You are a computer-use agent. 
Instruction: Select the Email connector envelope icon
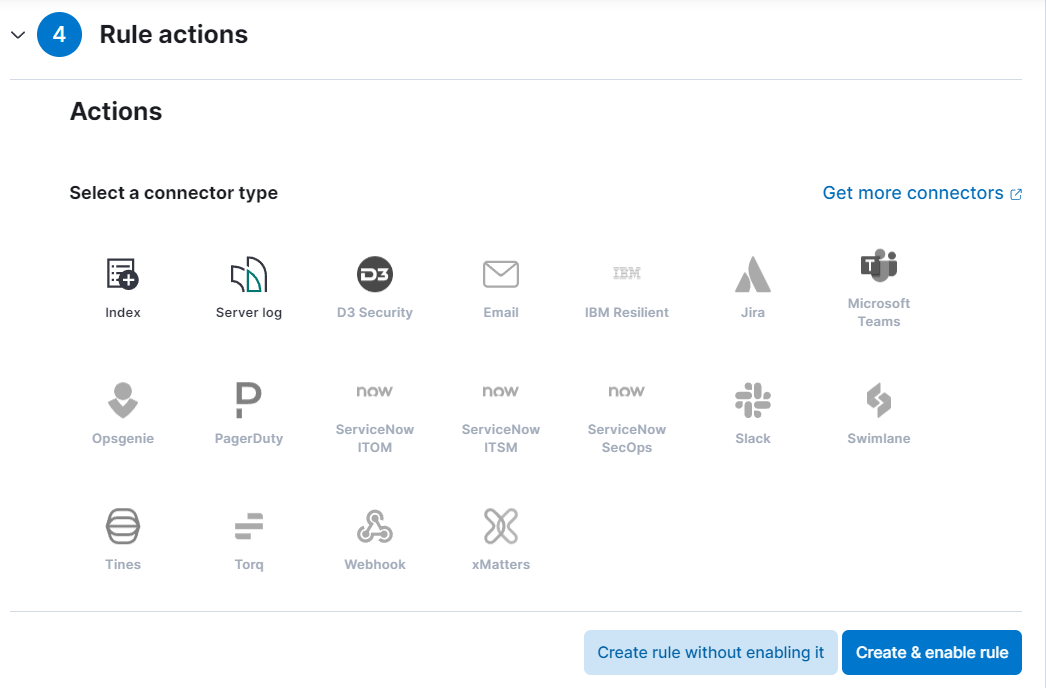pyautogui.click(x=501, y=274)
